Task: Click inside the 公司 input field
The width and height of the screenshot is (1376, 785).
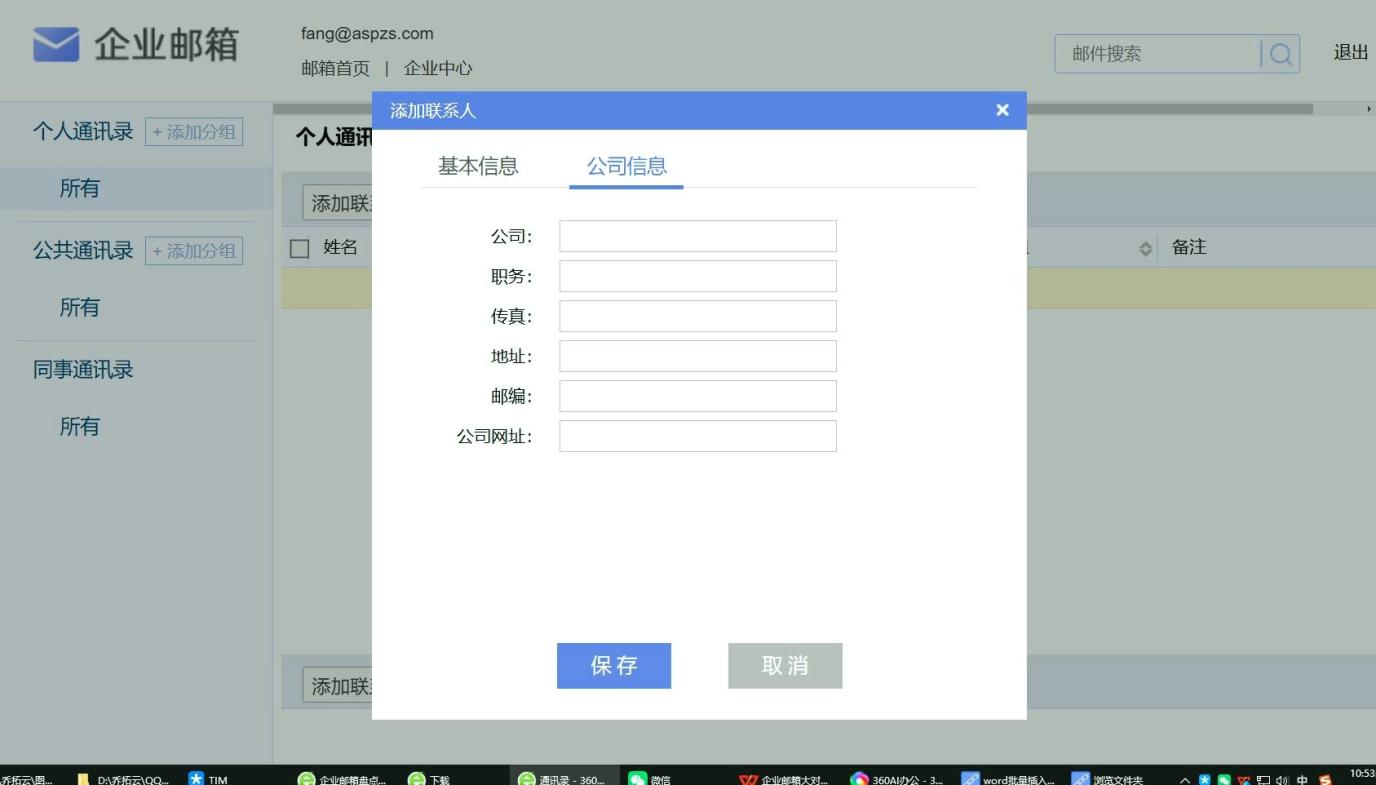Action: click(x=697, y=236)
